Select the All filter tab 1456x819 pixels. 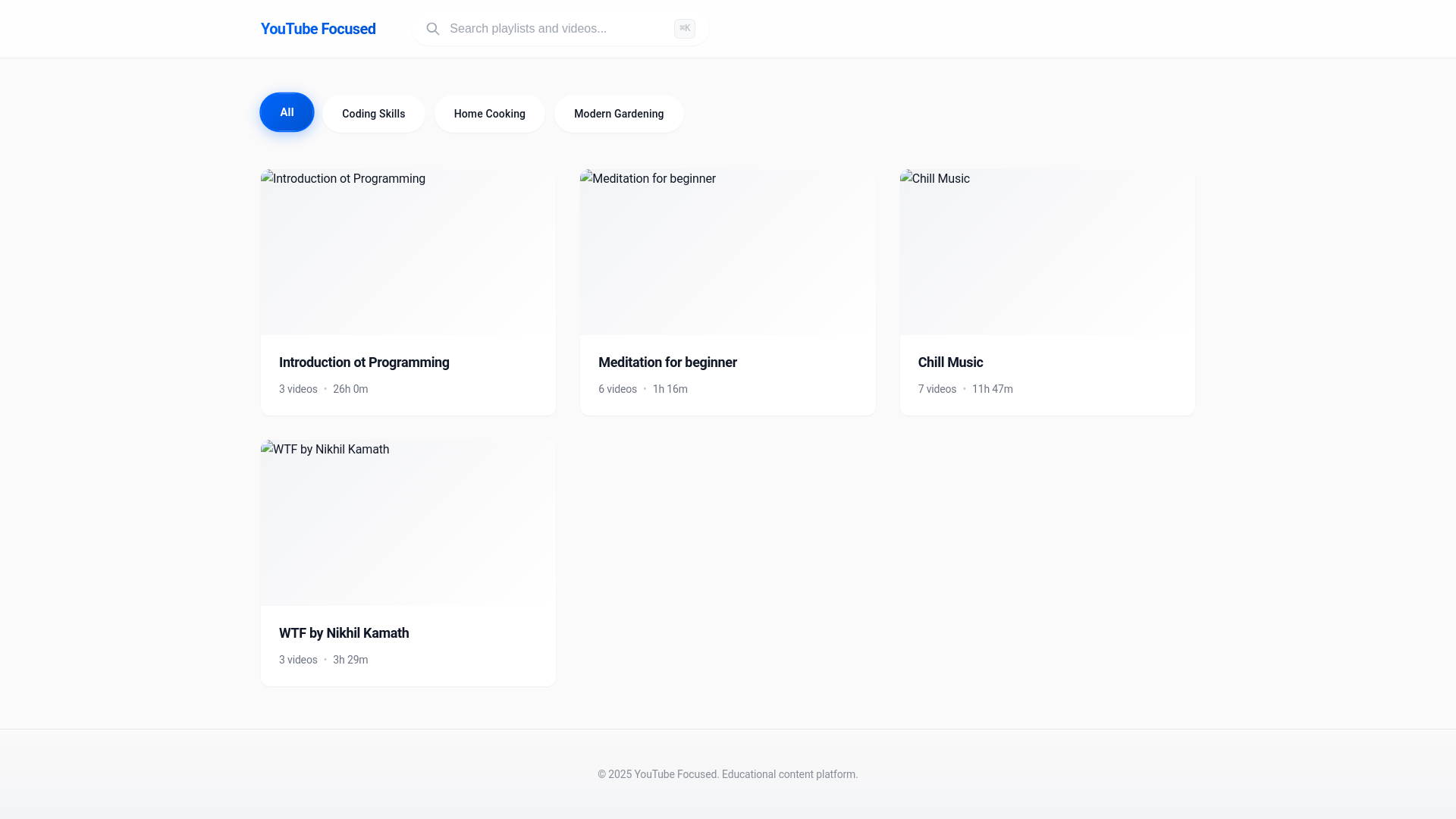pyautogui.click(x=287, y=112)
